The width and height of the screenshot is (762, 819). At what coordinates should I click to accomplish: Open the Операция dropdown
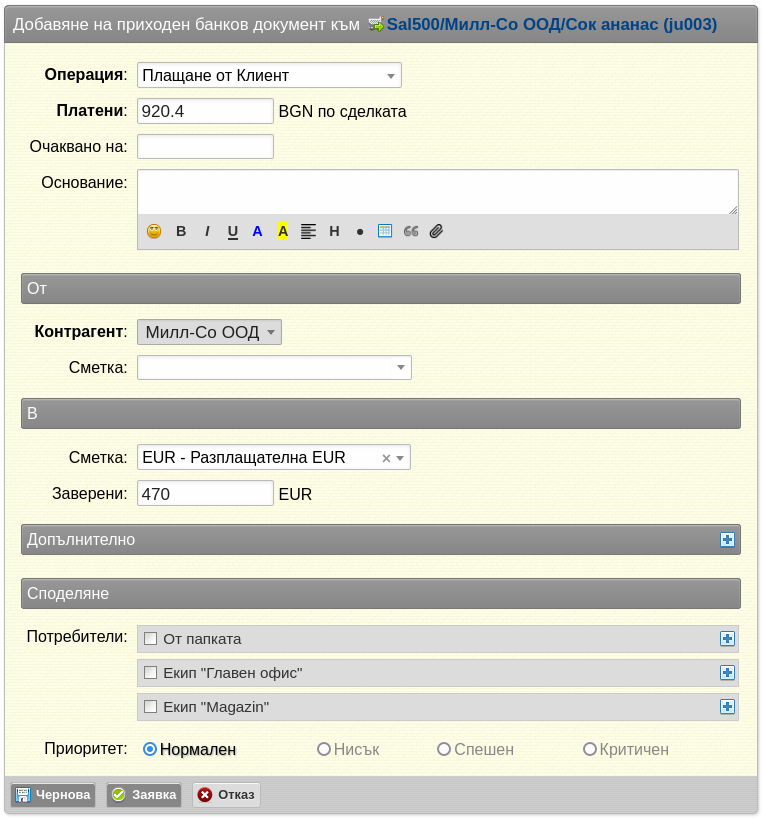click(269, 75)
